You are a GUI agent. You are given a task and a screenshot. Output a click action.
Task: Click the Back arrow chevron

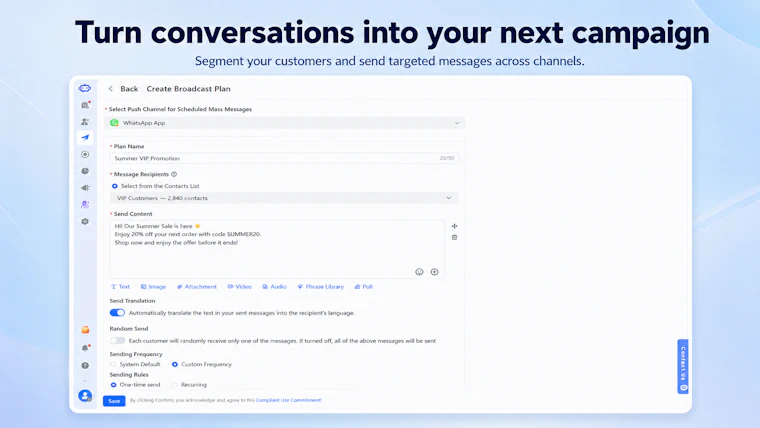point(111,89)
